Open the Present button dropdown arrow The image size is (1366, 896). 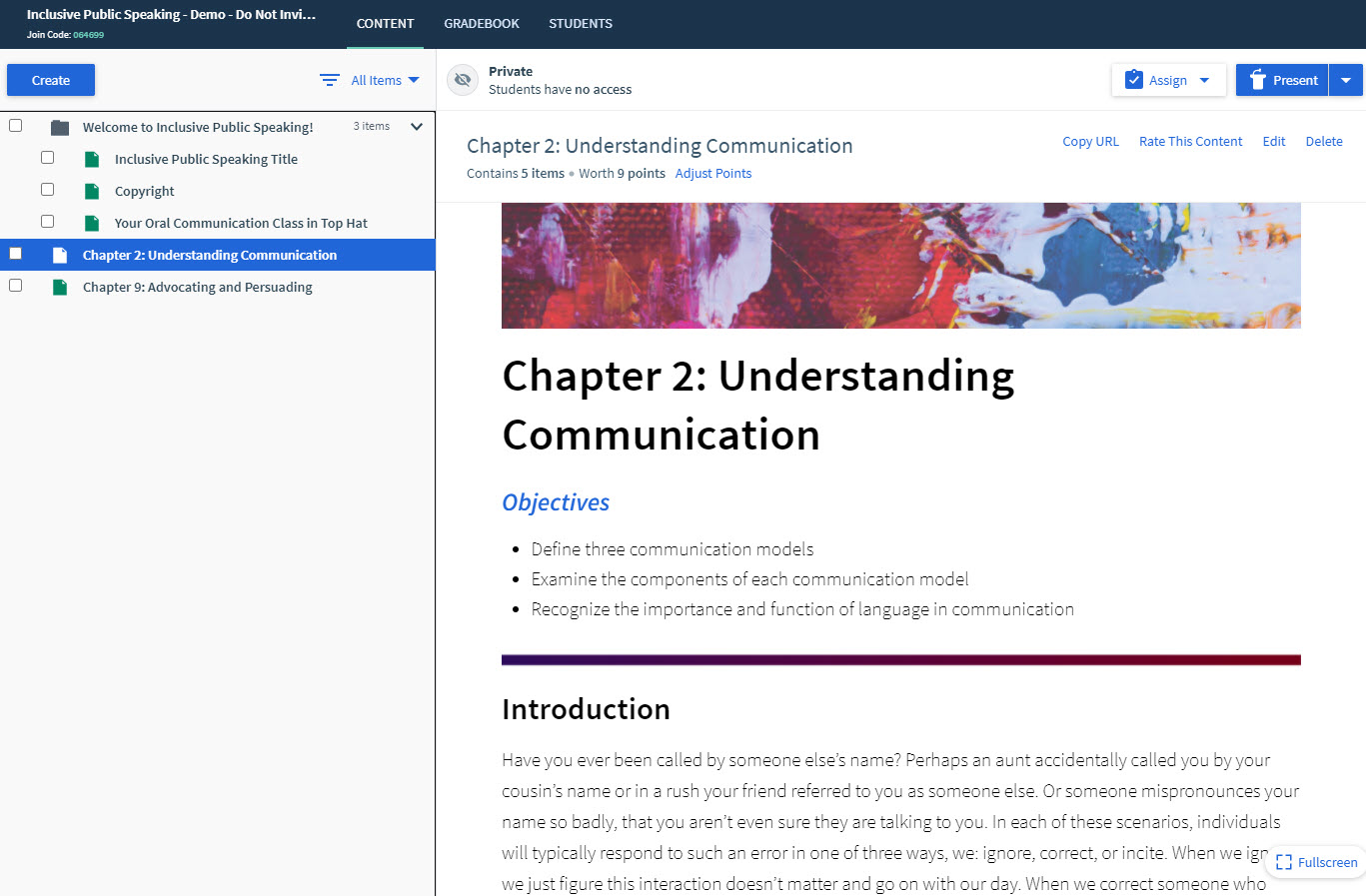click(x=1346, y=80)
